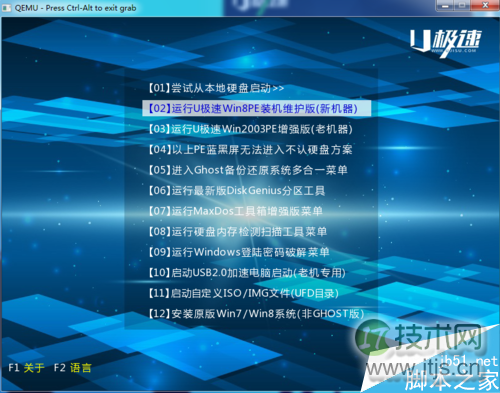This screenshot has width=500, height=393.
Task: Launch entry 07 MaxDos toolbox menu
Action: point(235,211)
